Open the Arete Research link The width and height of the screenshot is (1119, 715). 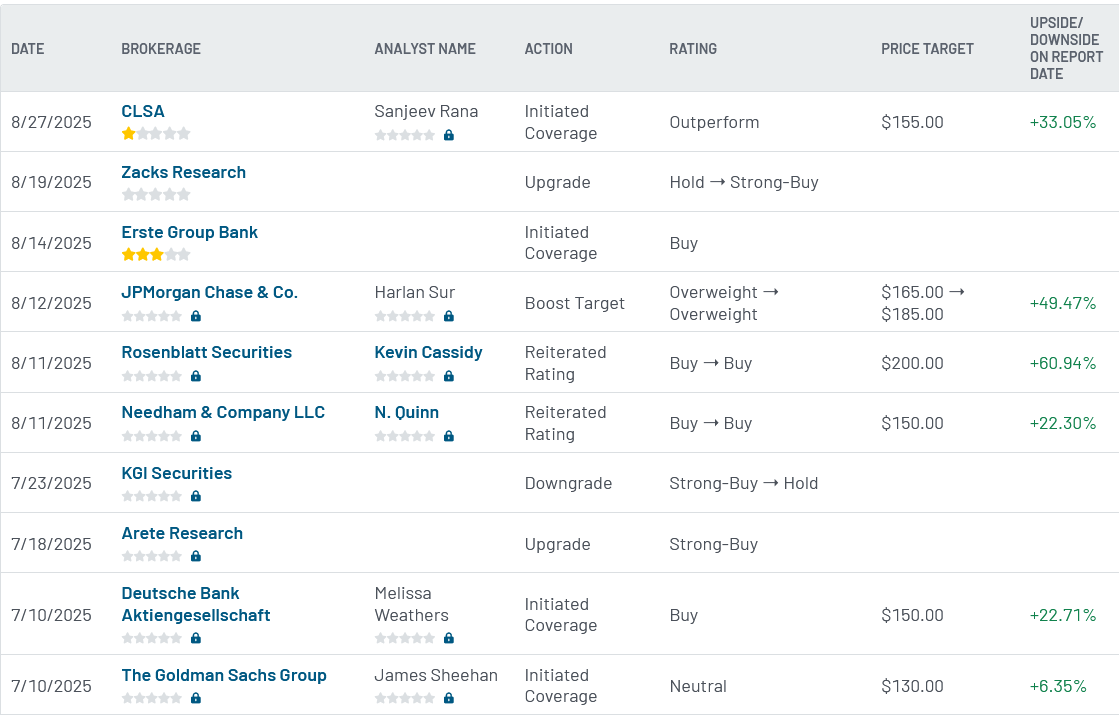pos(182,533)
